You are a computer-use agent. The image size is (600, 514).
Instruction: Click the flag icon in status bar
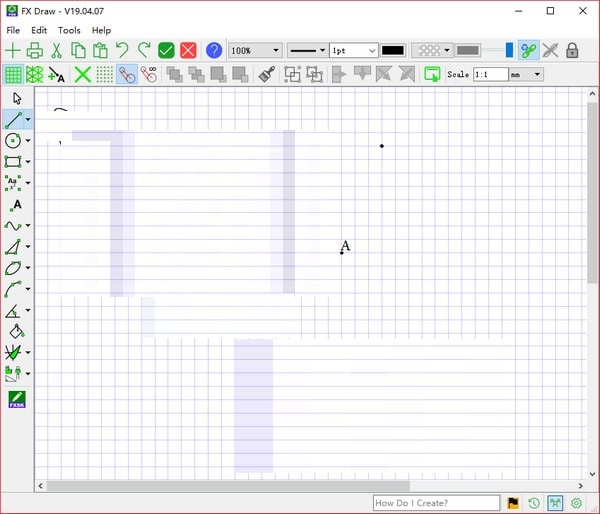click(x=513, y=503)
